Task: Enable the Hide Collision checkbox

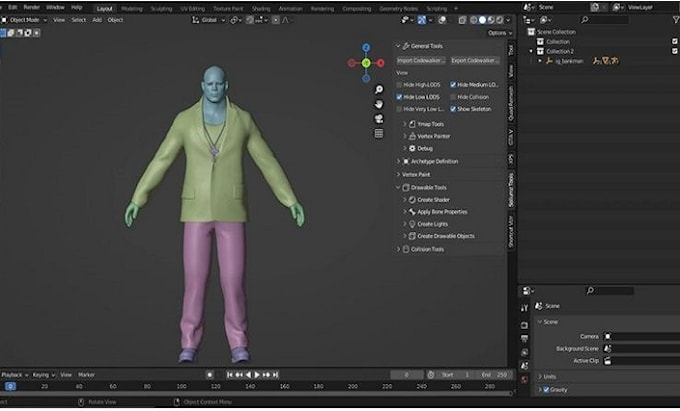Action: point(453,97)
